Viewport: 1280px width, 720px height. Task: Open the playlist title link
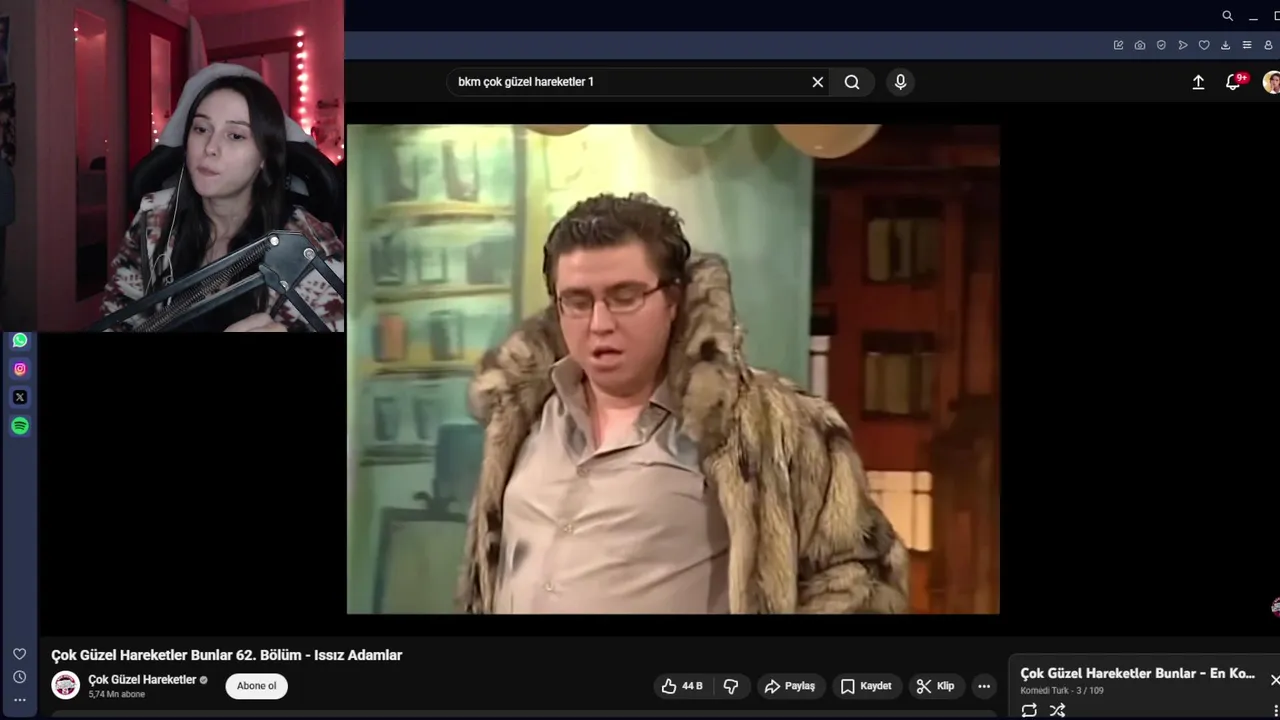[x=1137, y=673]
